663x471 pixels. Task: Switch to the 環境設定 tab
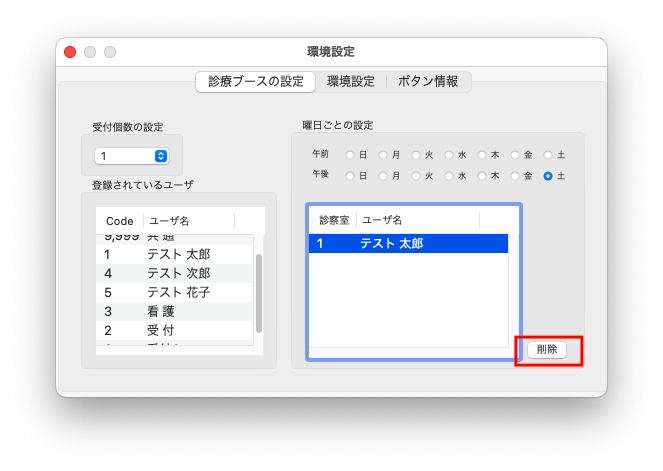point(350,82)
